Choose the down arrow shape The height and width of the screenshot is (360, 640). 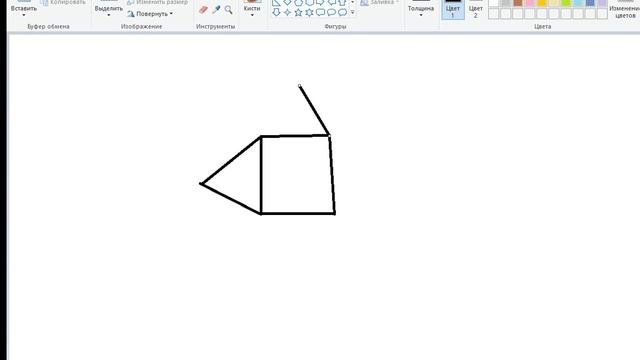point(276,12)
